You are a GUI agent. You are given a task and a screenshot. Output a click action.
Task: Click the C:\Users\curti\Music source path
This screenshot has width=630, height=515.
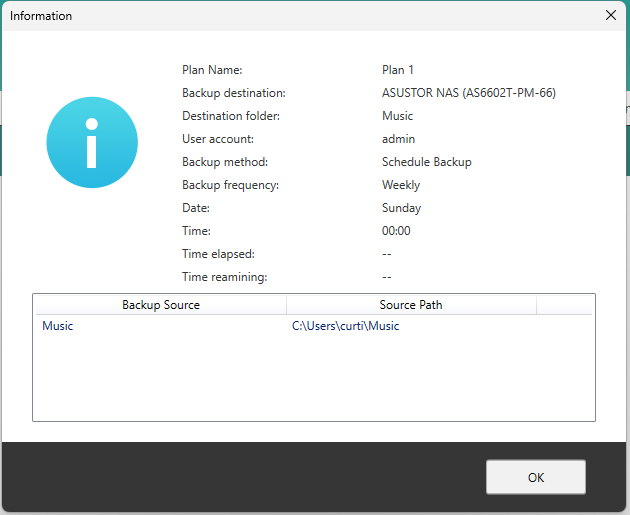[345, 326]
